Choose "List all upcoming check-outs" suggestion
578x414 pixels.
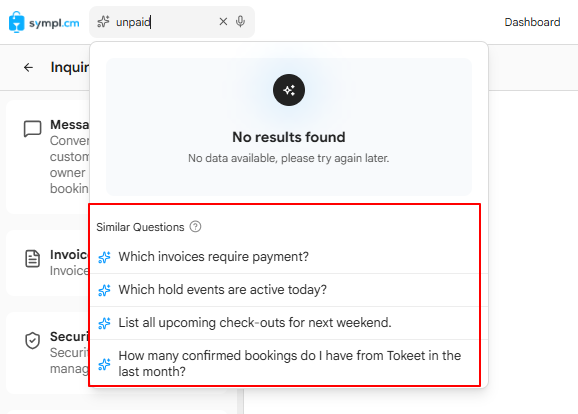(x=285, y=323)
